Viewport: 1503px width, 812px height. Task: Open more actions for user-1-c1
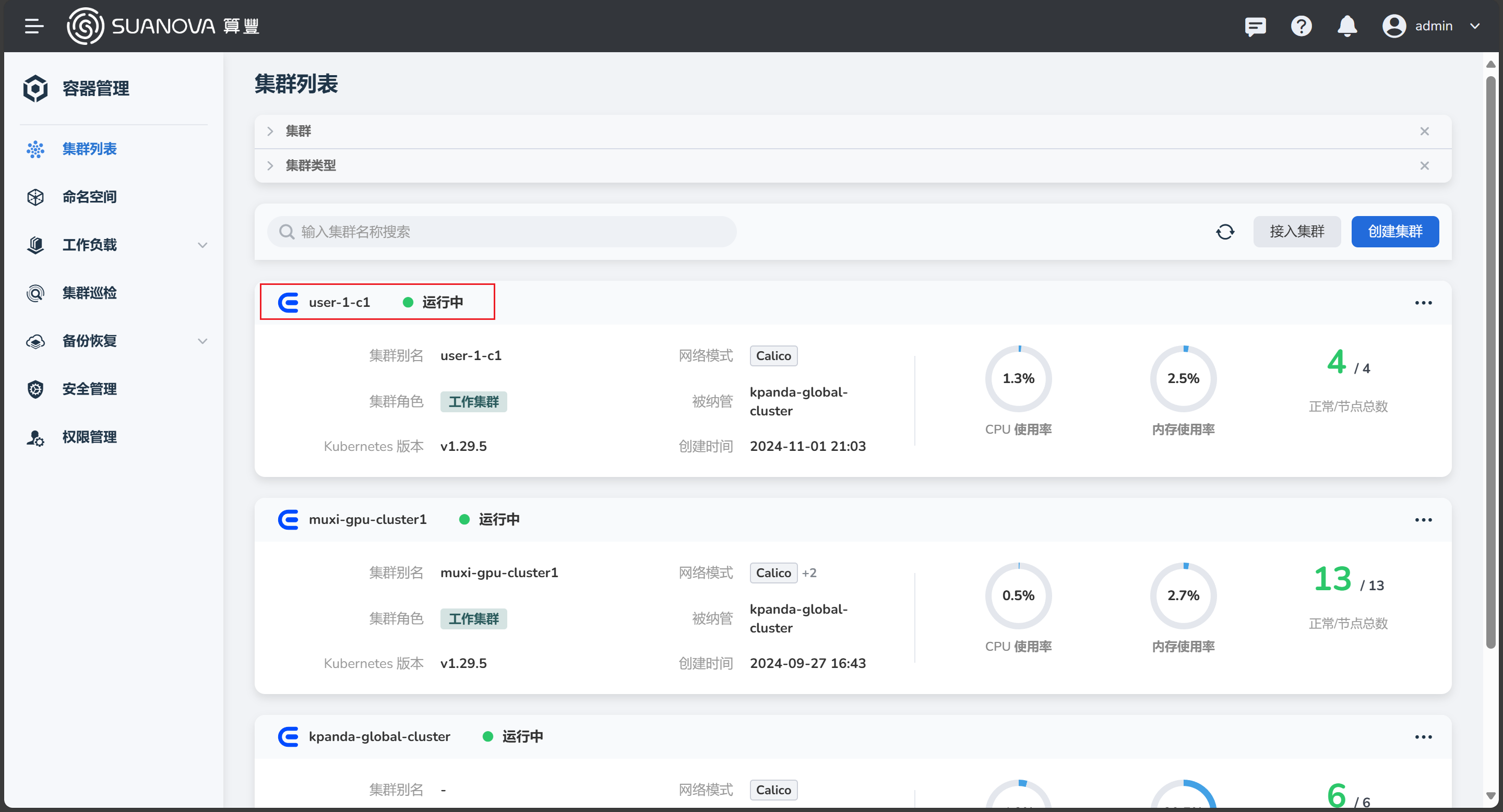coord(1423,303)
